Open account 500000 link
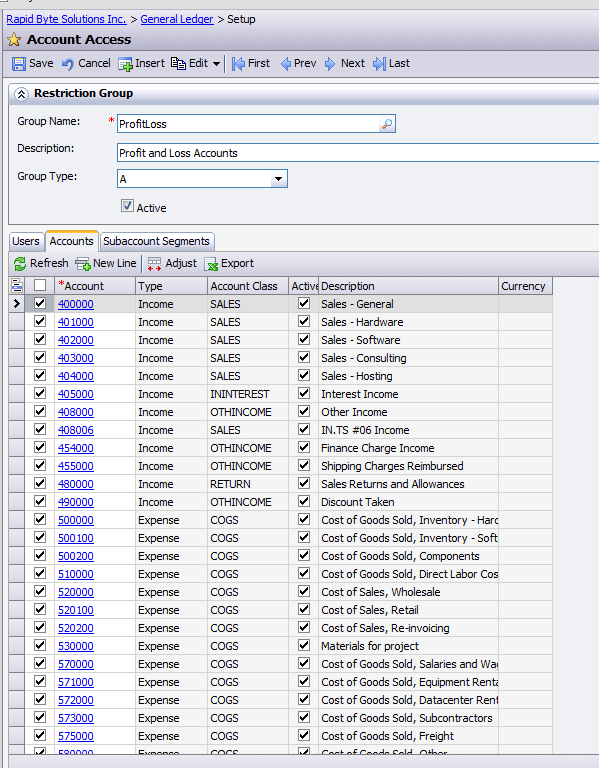Screen dimensions: 599x768 point(76,520)
